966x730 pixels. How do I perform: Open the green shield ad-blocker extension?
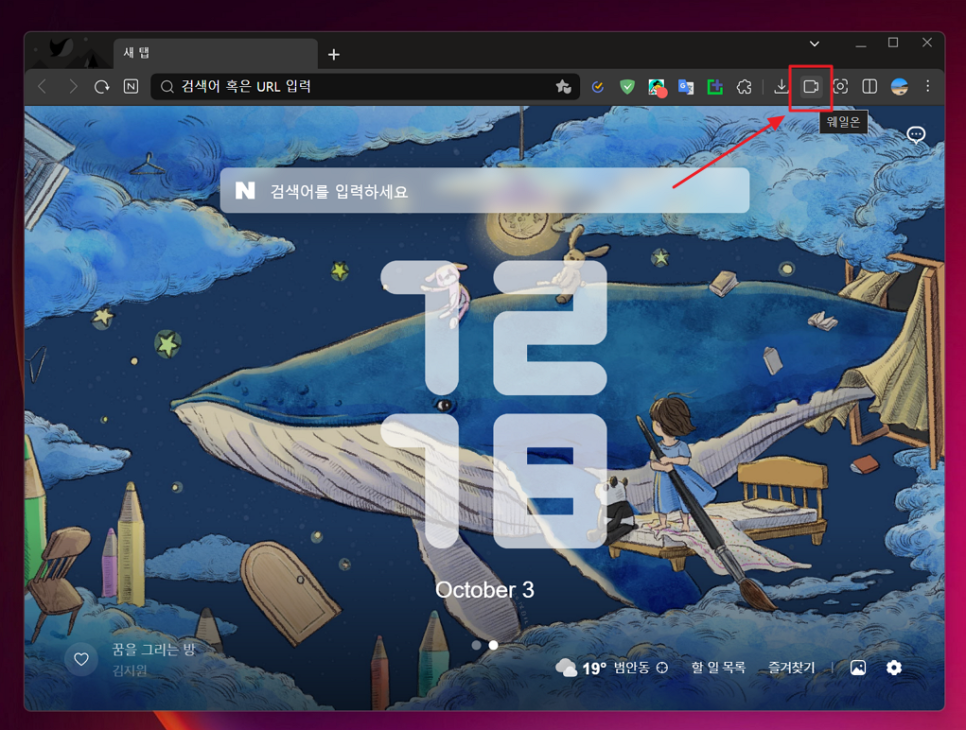coord(627,87)
